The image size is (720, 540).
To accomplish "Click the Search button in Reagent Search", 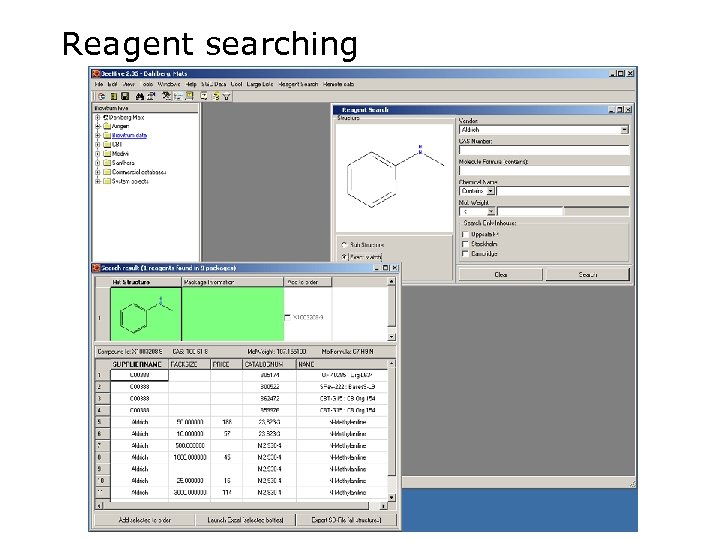I will tap(587, 275).
